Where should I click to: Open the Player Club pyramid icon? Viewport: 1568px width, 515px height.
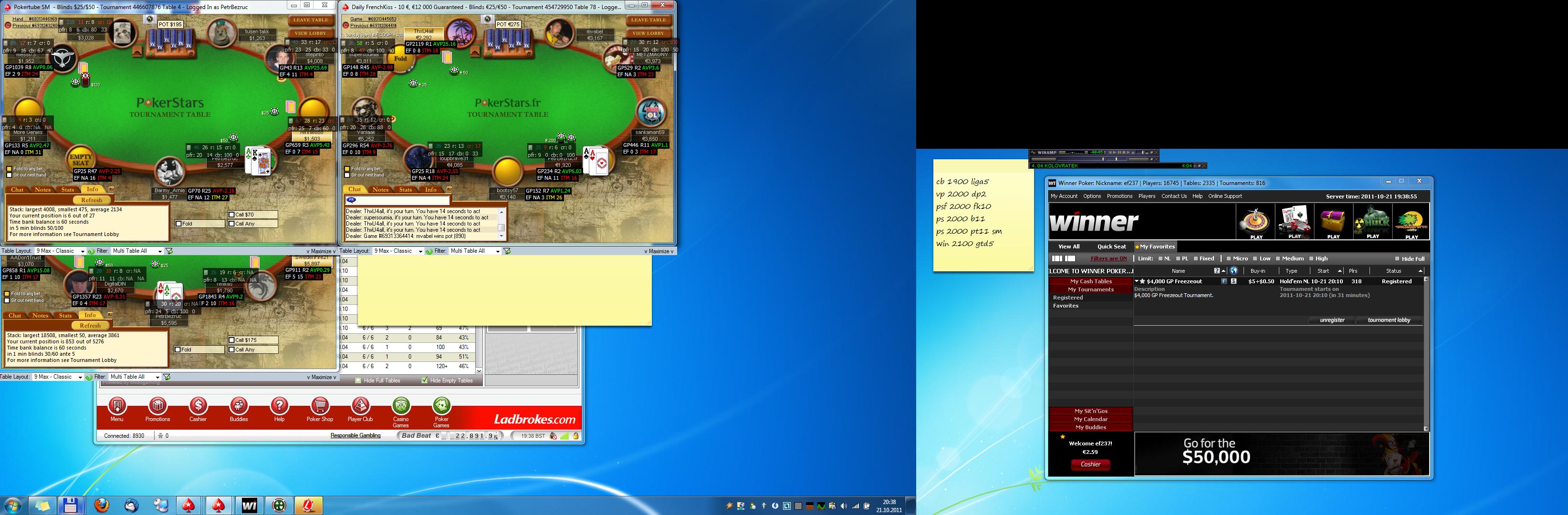[360, 405]
